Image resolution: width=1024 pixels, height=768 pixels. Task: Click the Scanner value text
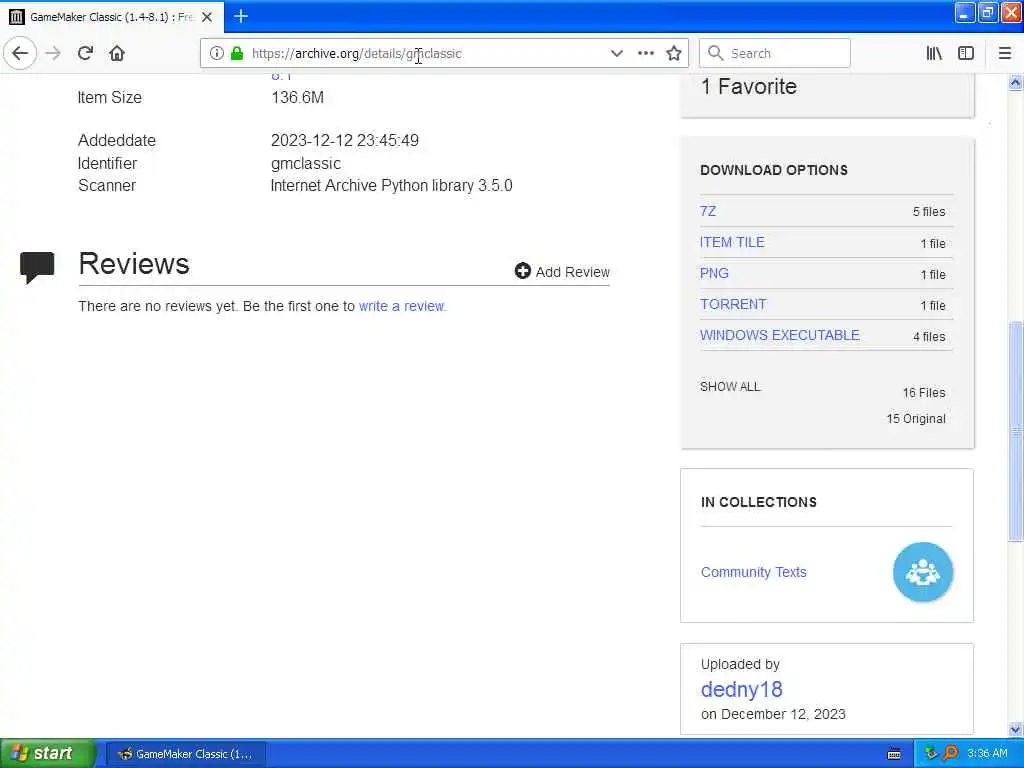coord(391,185)
